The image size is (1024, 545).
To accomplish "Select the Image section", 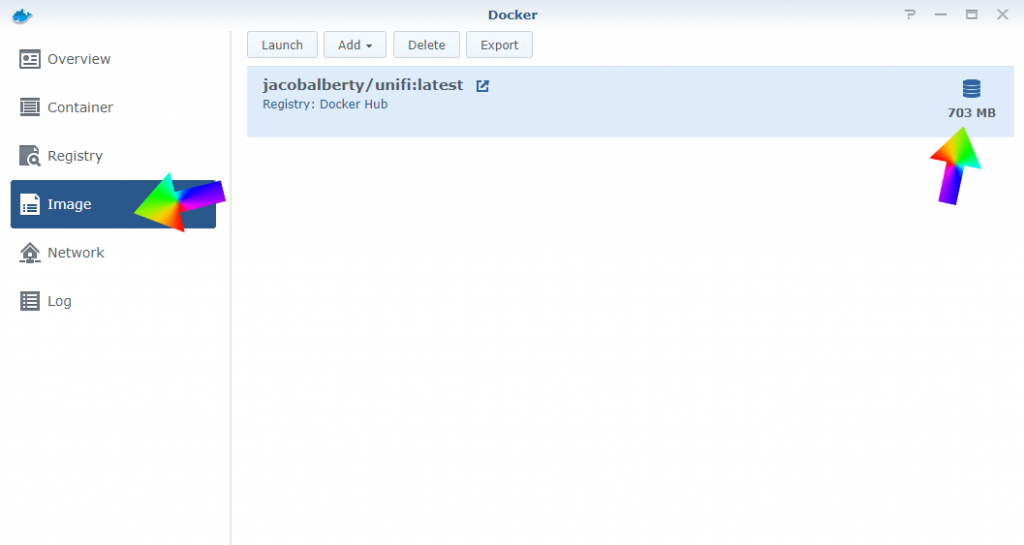I will tap(113, 204).
